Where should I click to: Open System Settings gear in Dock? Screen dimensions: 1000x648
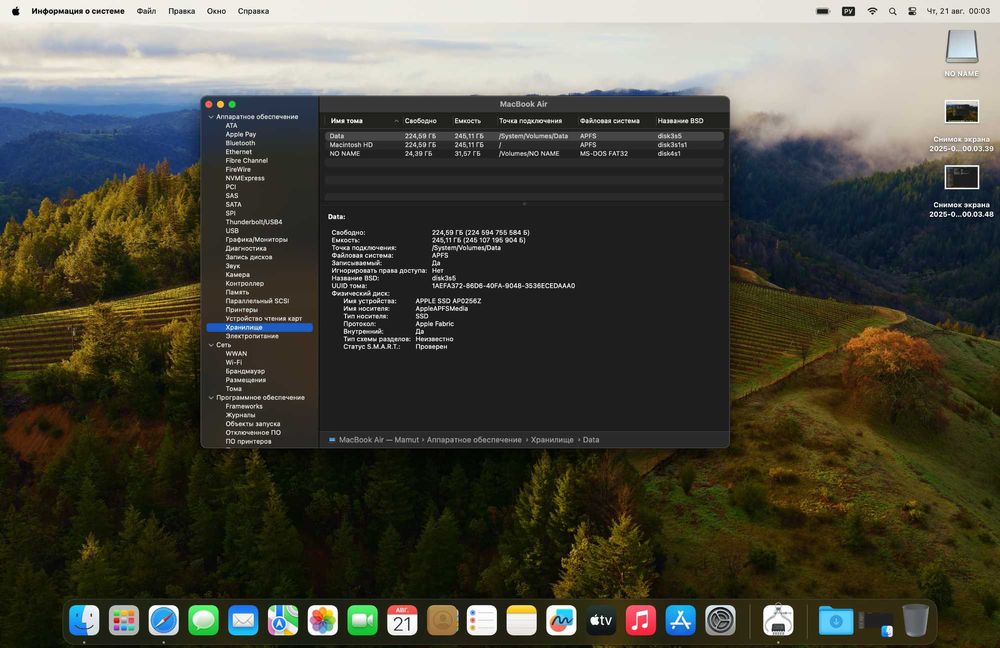coord(721,620)
